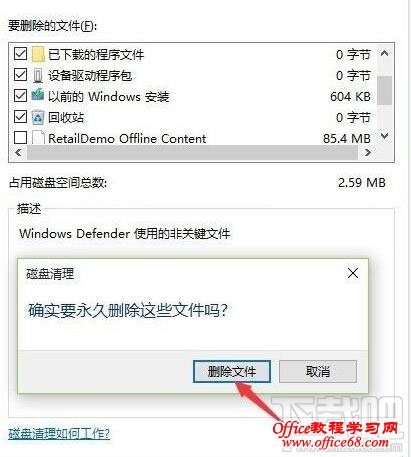Click the device driver package icon

tap(38, 75)
